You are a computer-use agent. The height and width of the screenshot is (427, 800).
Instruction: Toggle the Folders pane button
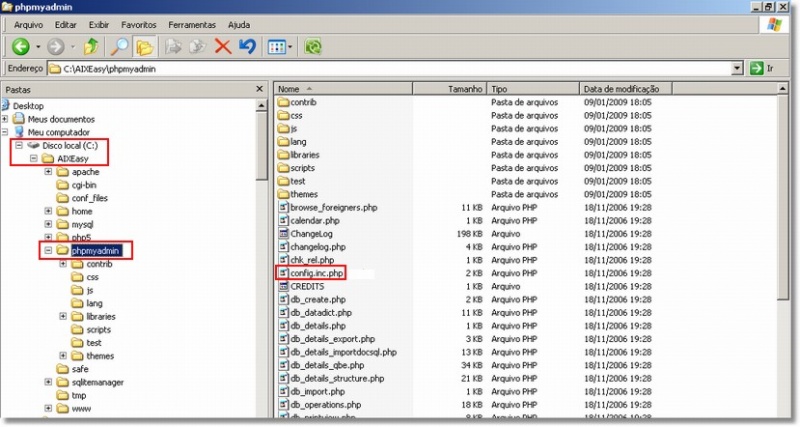pos(145,46)
